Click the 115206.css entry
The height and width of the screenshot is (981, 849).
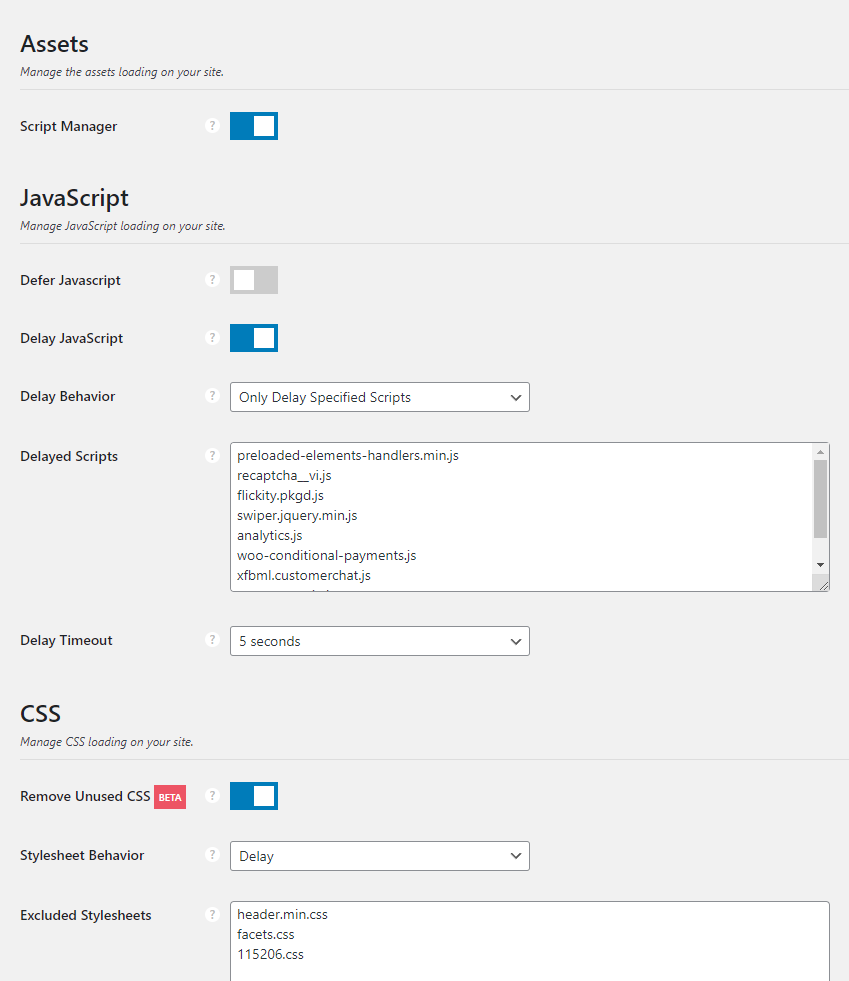click(270, 955)
